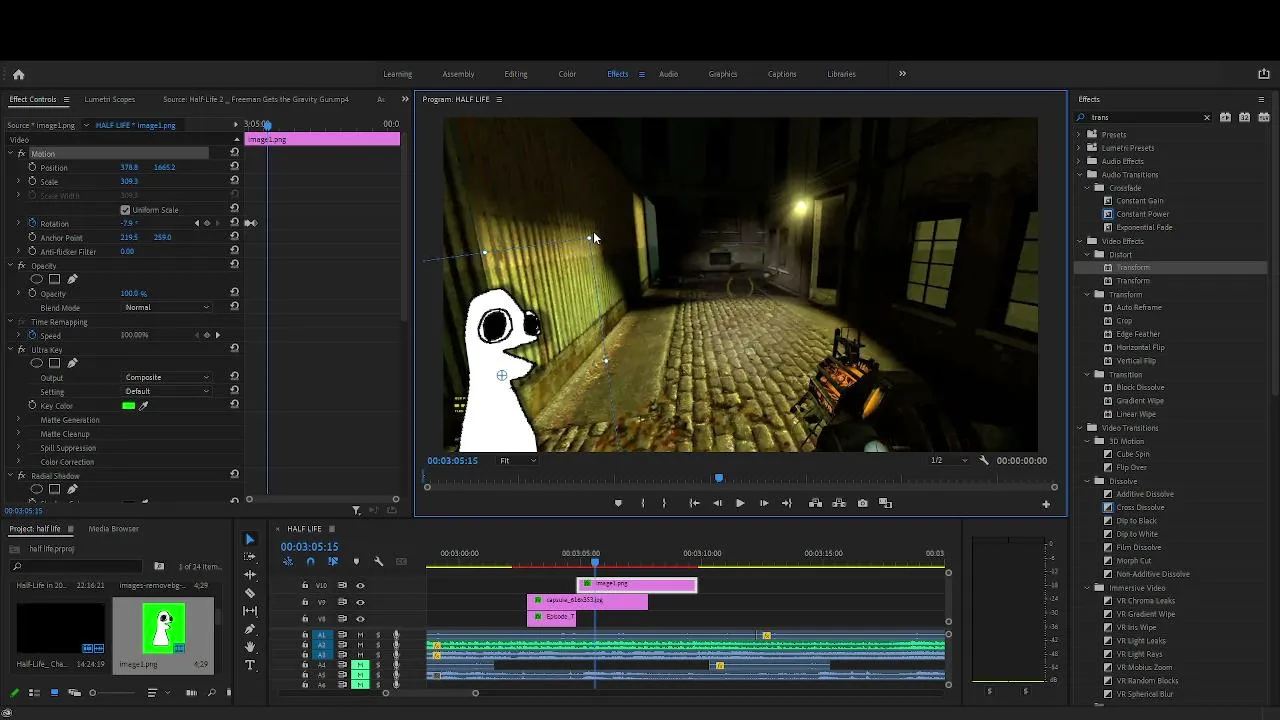Export a frame with the camera icon

point(862,503)
